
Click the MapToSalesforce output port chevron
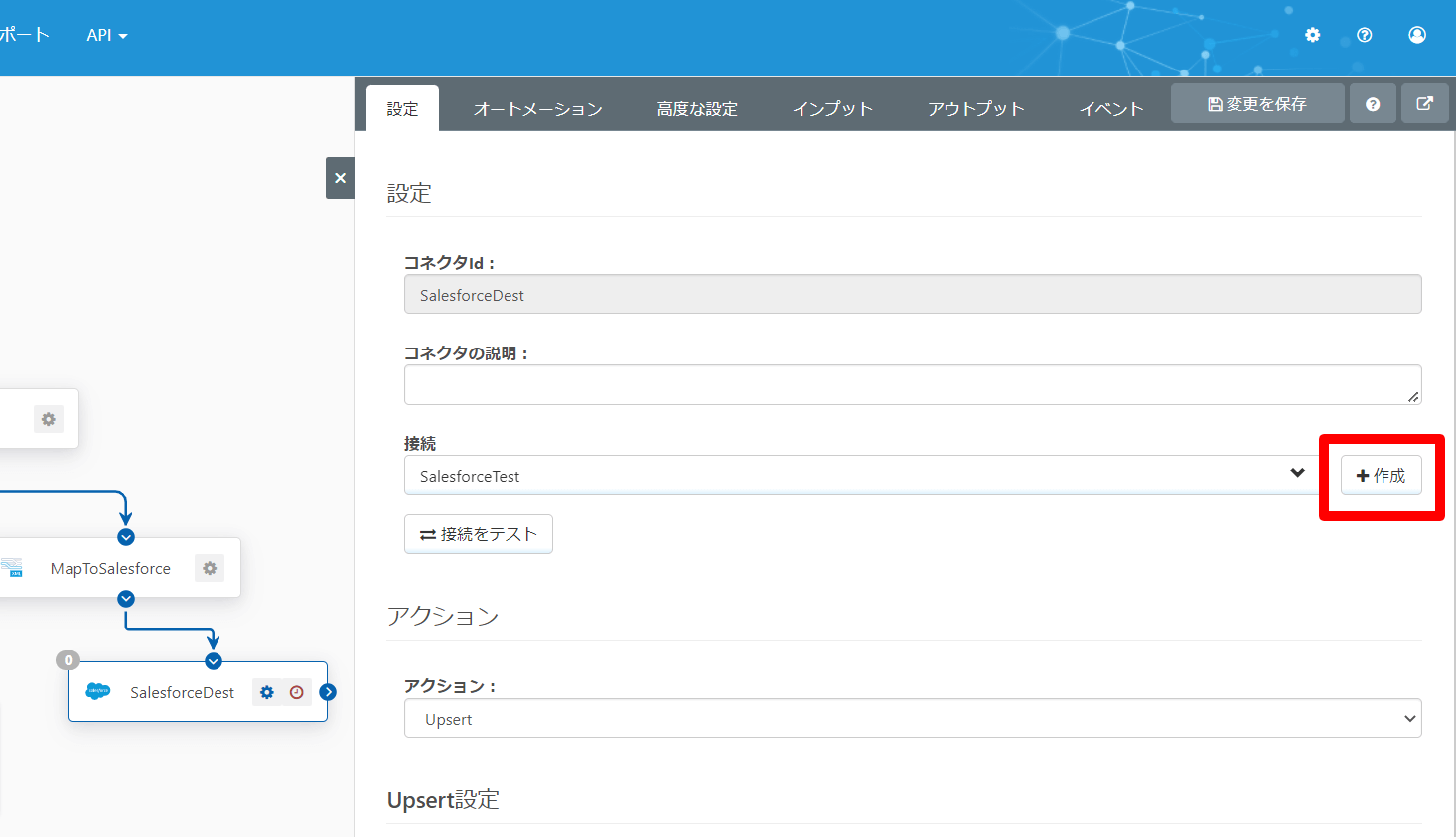pyautogui.click(x=126, y=599)
